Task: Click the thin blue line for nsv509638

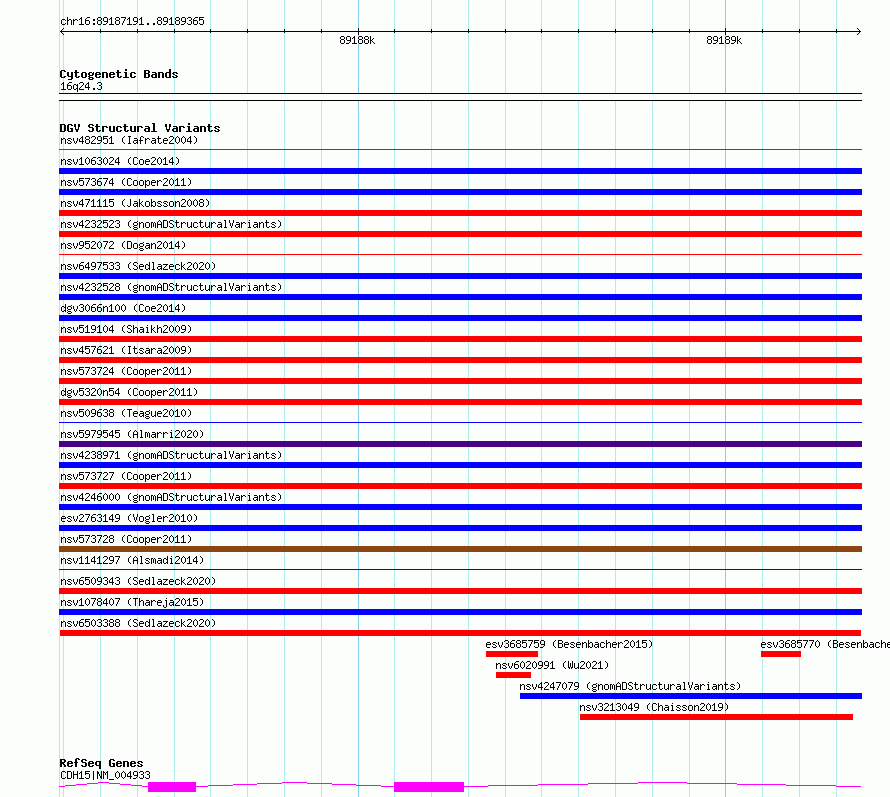Action: [460, 423]
